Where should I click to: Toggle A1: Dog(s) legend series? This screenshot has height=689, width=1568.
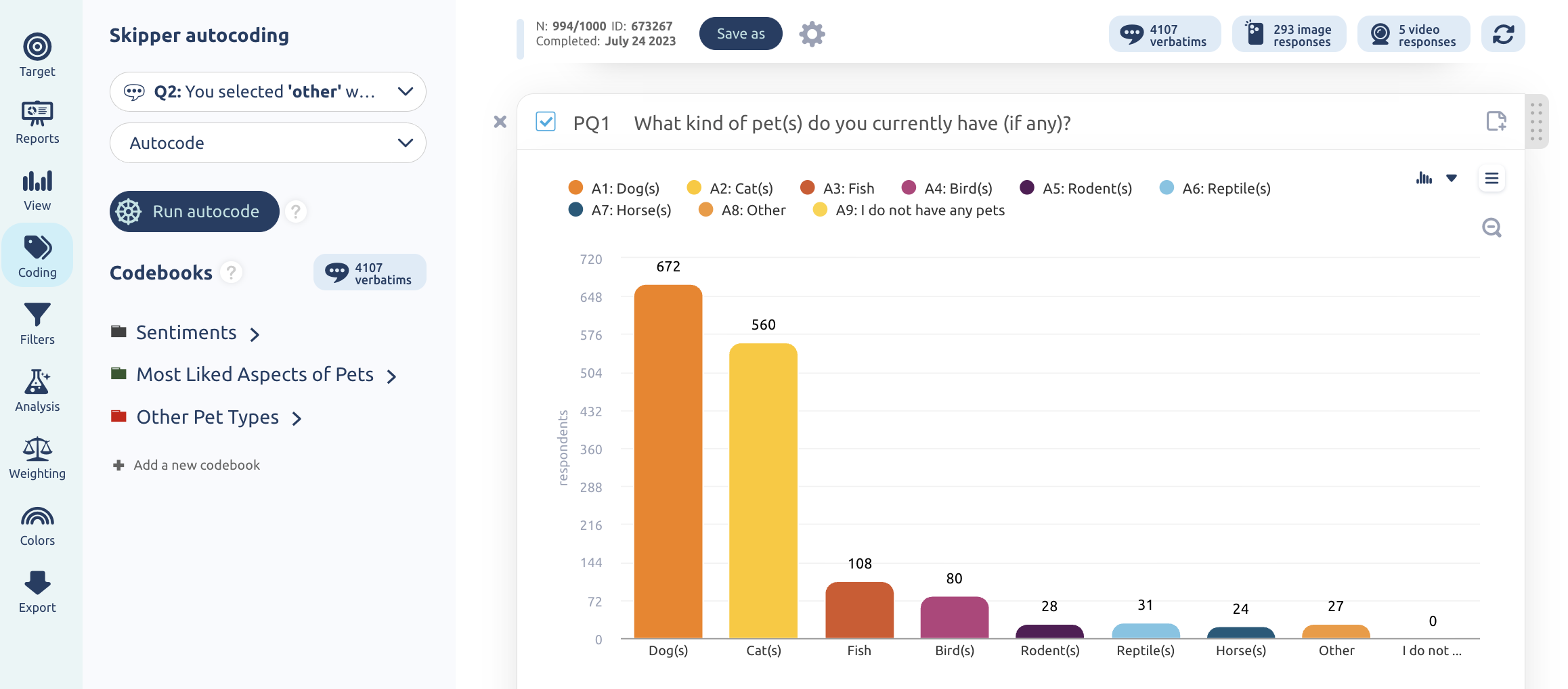613,188
